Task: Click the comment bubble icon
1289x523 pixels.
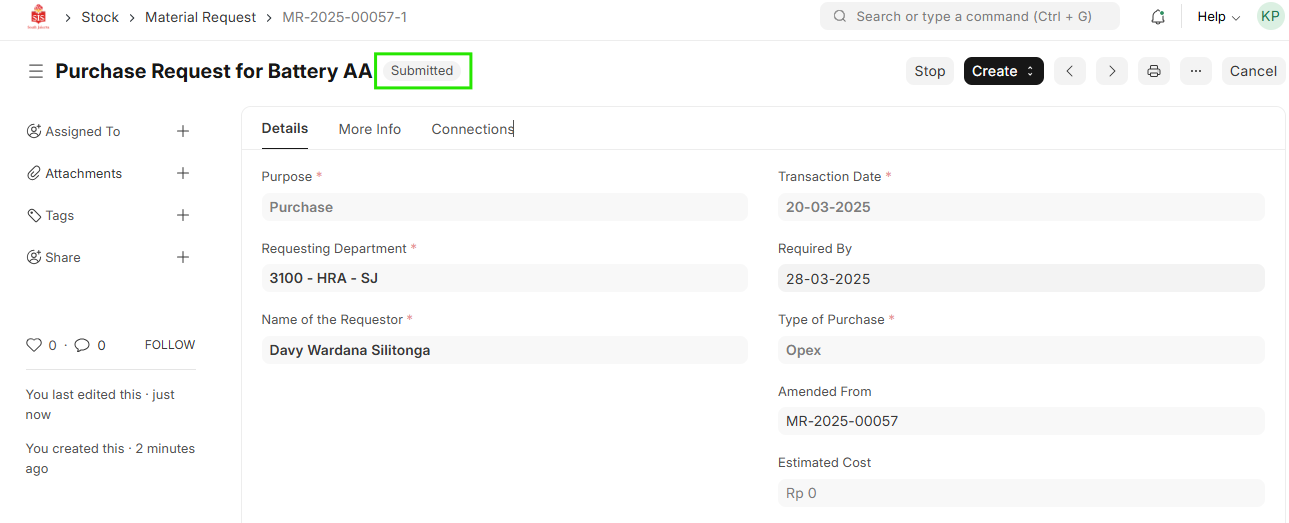Action: 82,345
